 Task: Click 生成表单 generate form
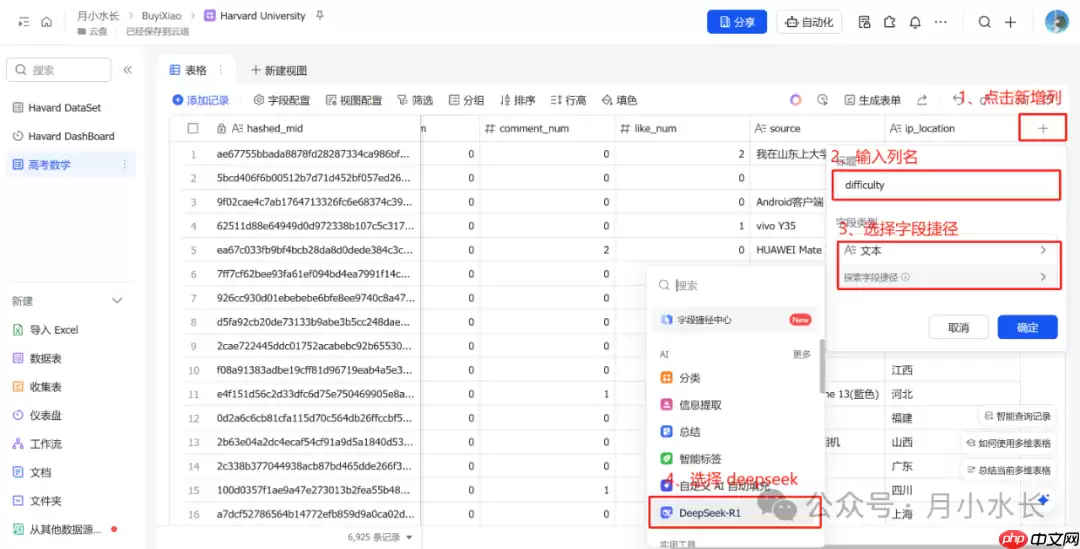[873, 101]
